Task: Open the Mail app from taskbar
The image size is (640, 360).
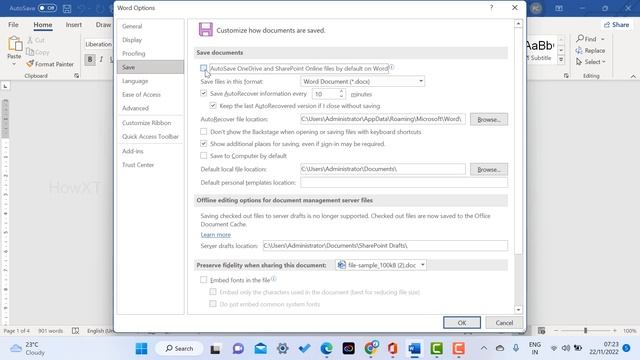Action: point(260,349)
